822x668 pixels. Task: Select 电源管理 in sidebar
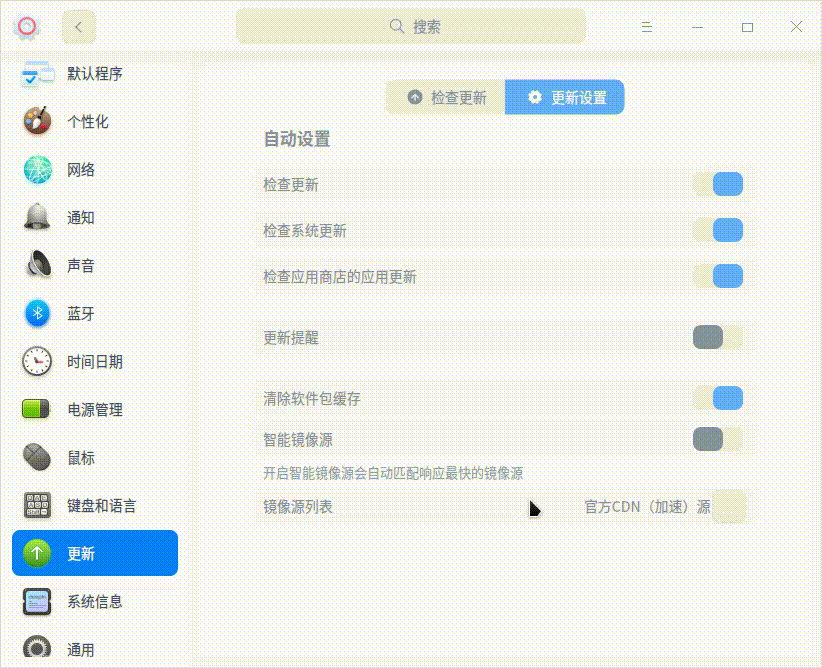95,410
